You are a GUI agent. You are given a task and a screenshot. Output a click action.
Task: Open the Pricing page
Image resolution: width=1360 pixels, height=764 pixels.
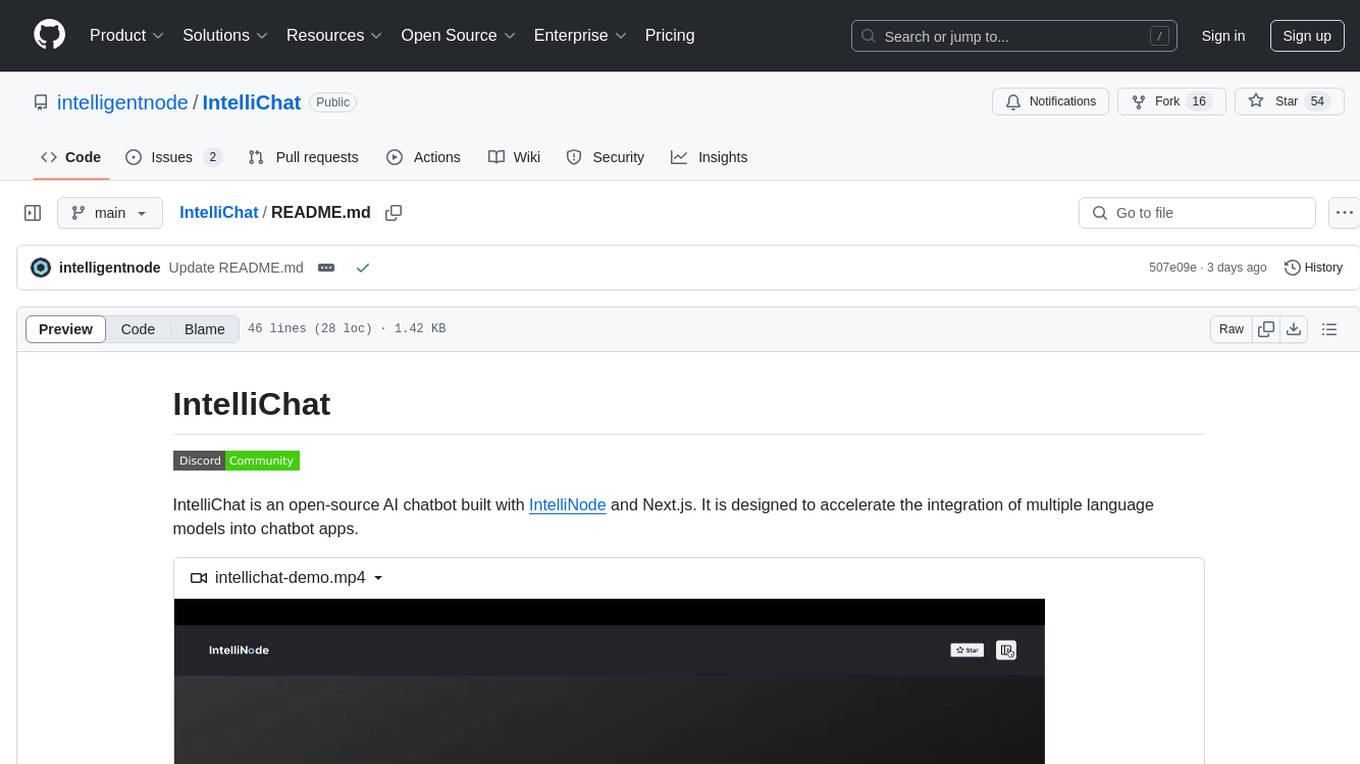pos(670,35)
